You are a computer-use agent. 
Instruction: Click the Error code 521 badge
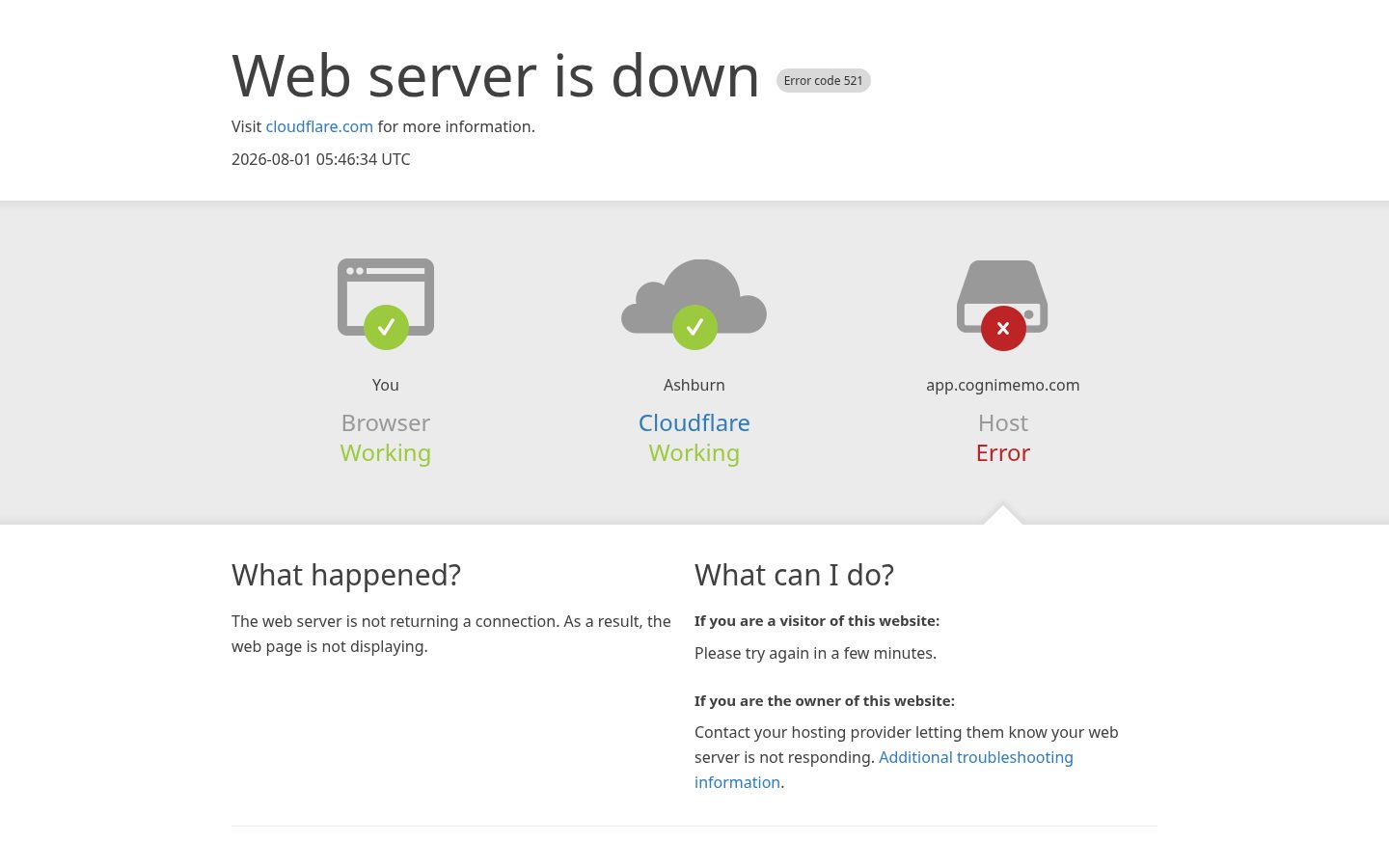coord(824,81)
